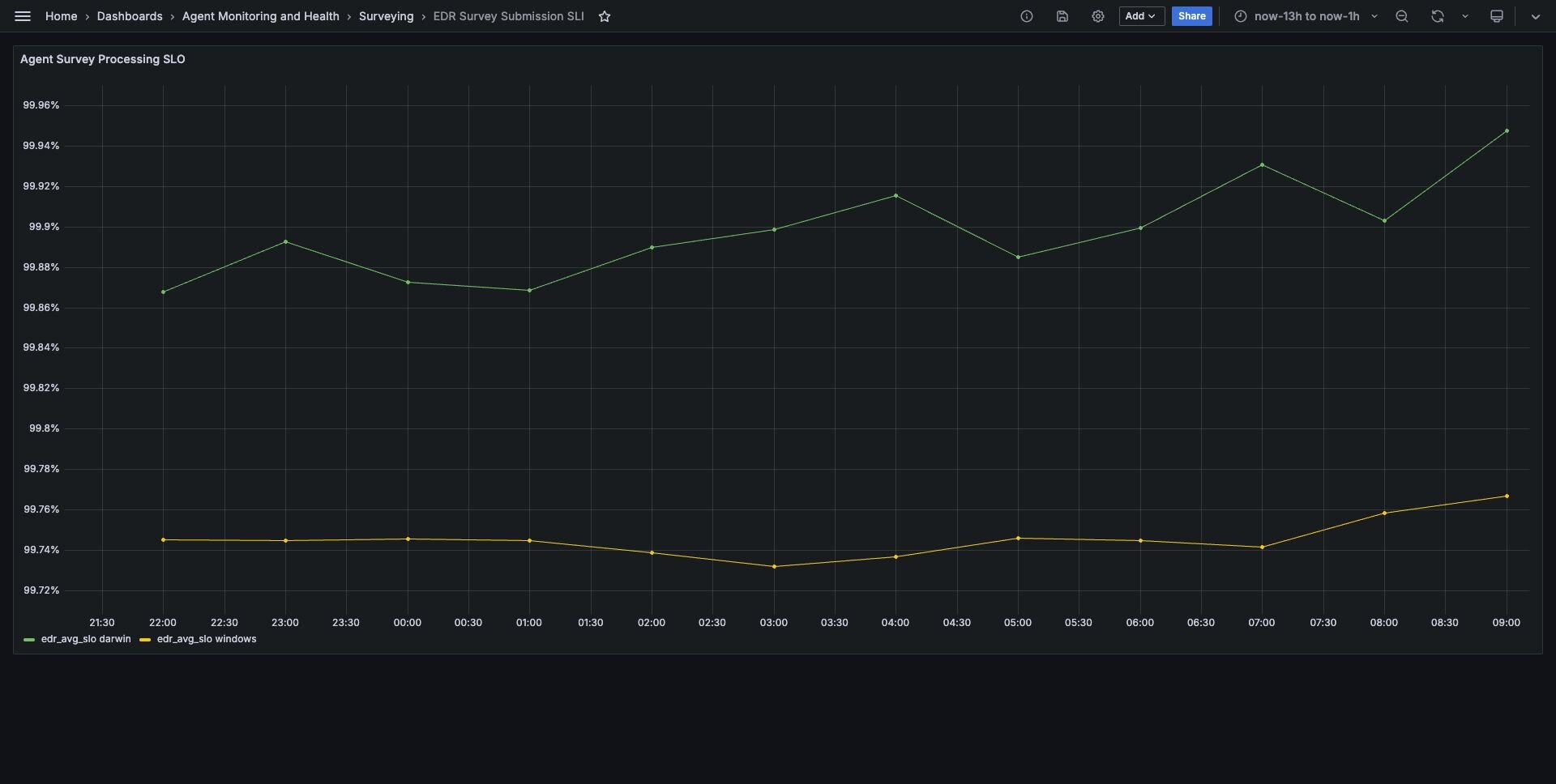Viewport: 1556px width, 784px height.
Task: Go to Home breadcrumb
Action: pos(62,16)
